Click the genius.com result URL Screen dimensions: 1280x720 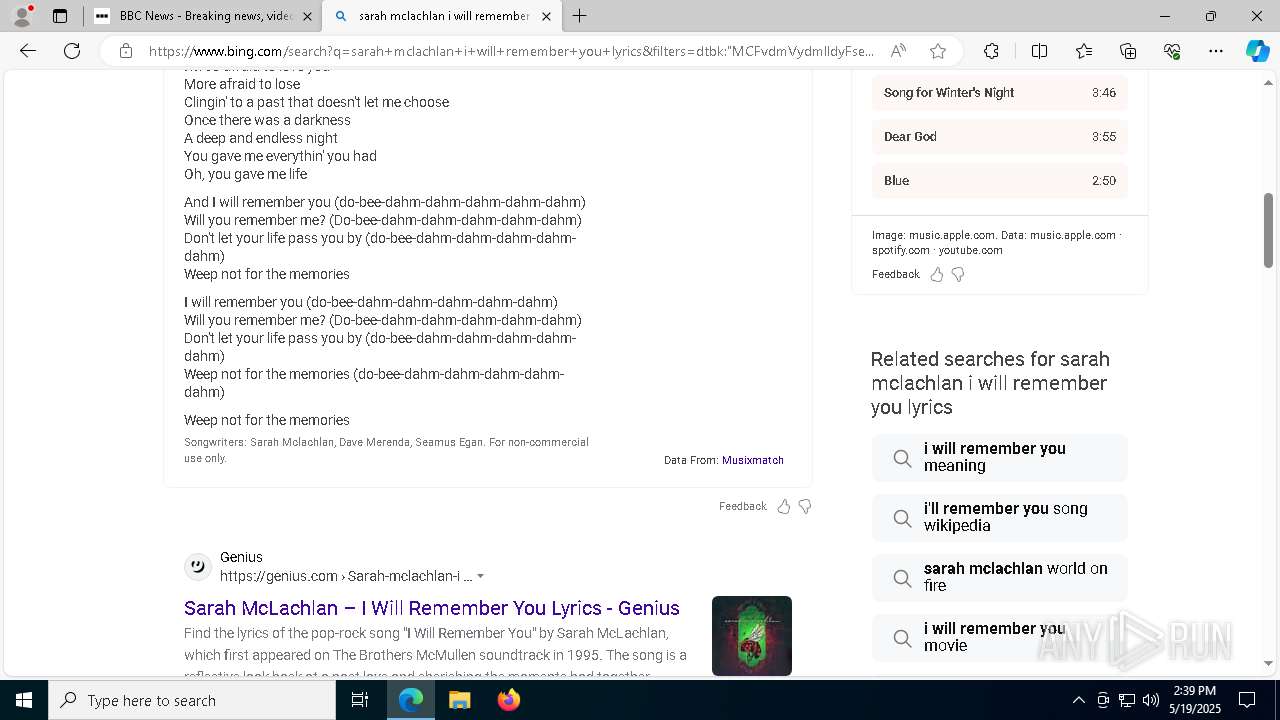346,576
